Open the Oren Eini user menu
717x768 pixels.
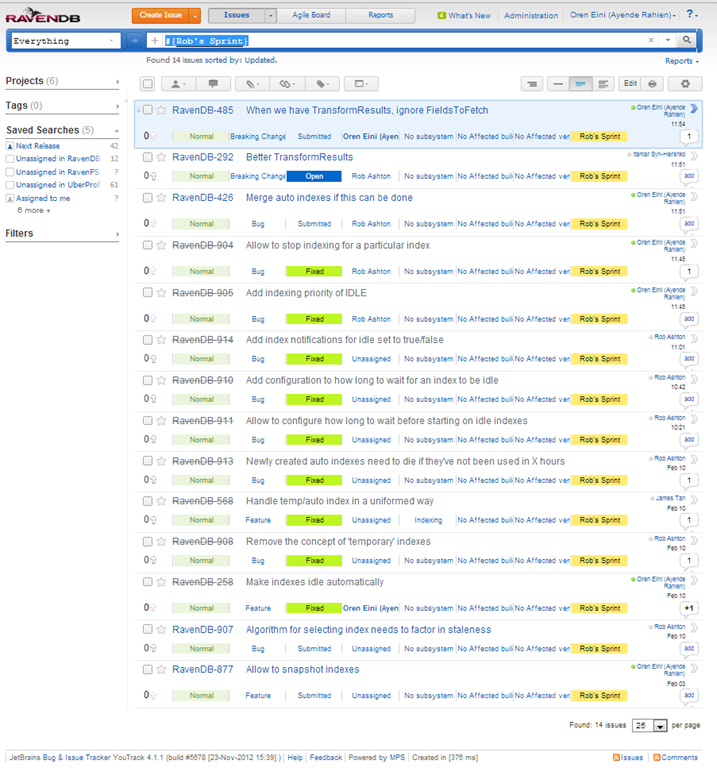(622, 15)
